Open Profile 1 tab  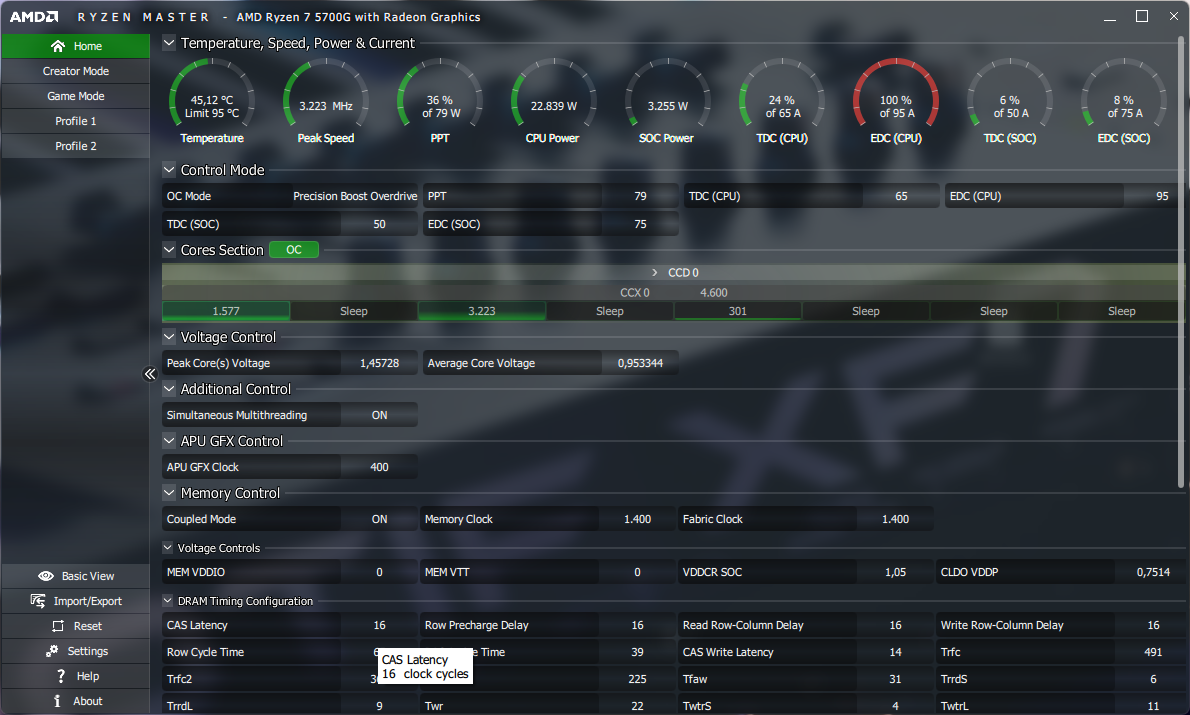coord(76,121)
